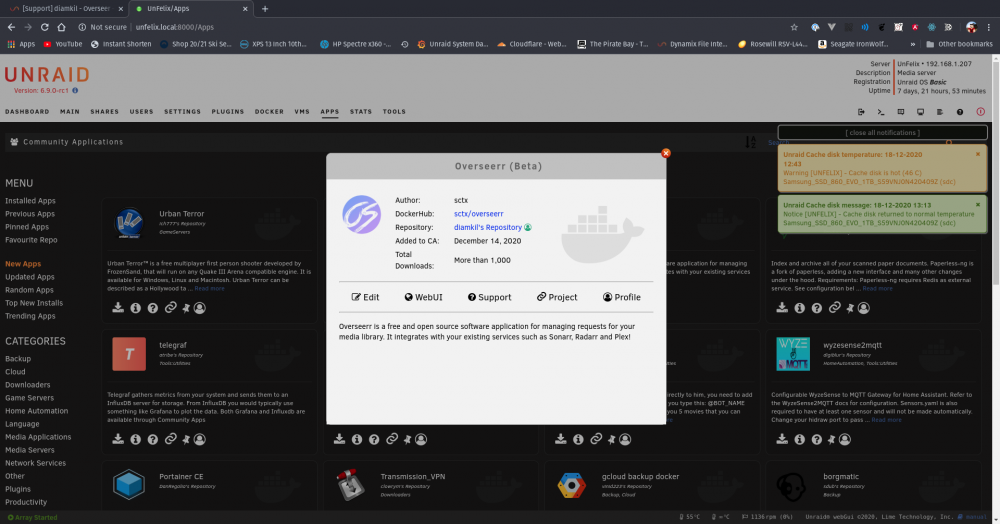The image size is (1000, 524).
Task: Open the sctx/overseerr DockerHub link
Action: coord(478,214)
